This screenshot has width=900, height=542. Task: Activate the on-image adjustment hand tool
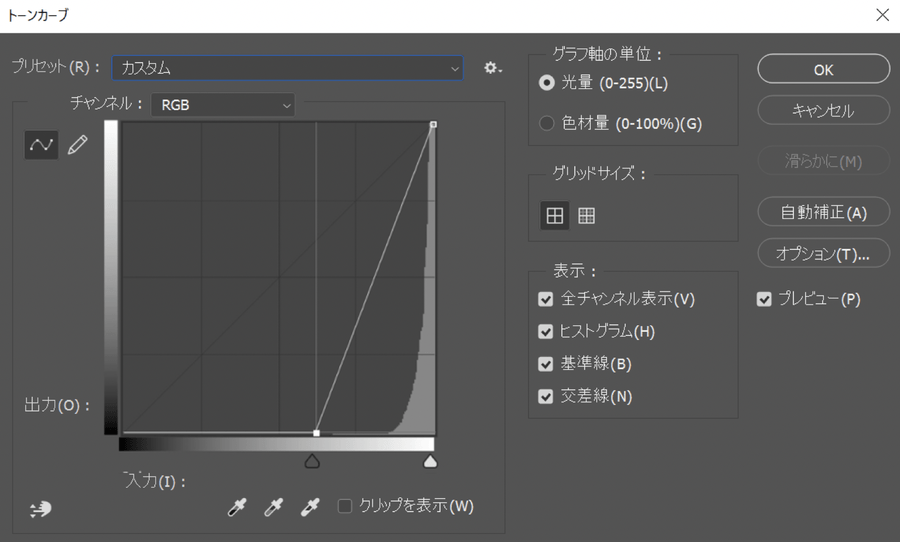pyautogui.click(x=40, y=508)
